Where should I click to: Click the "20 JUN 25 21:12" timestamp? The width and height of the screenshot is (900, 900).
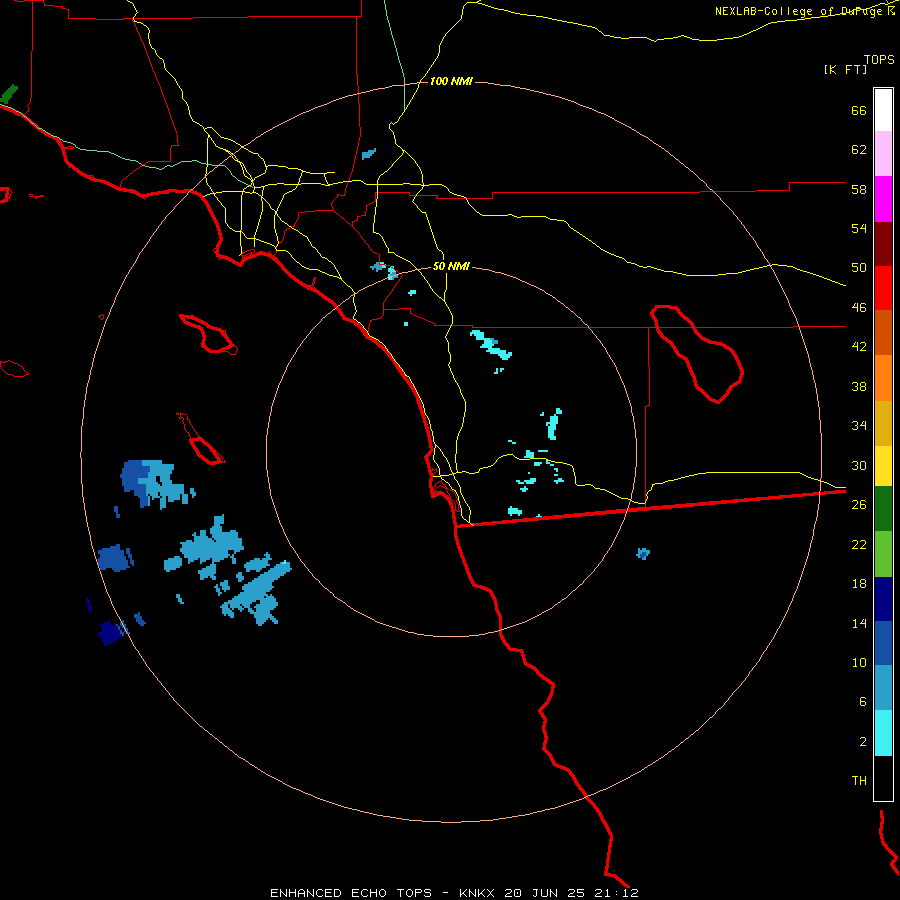[x=571, y=893]
